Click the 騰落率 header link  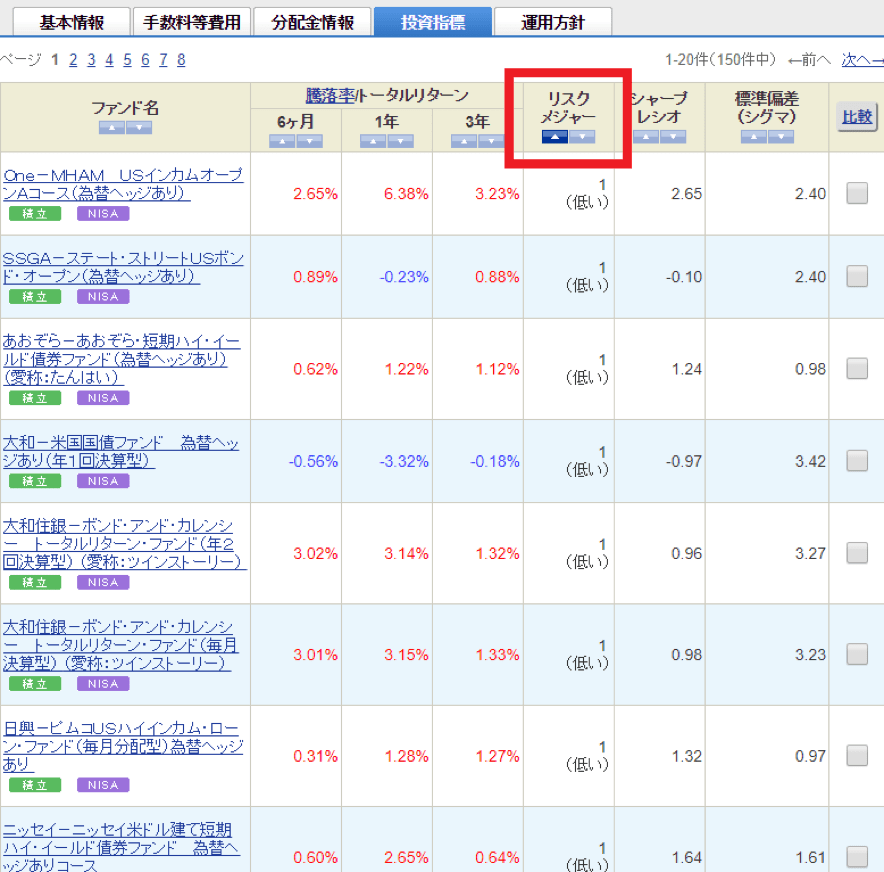[x=331, y=96]
